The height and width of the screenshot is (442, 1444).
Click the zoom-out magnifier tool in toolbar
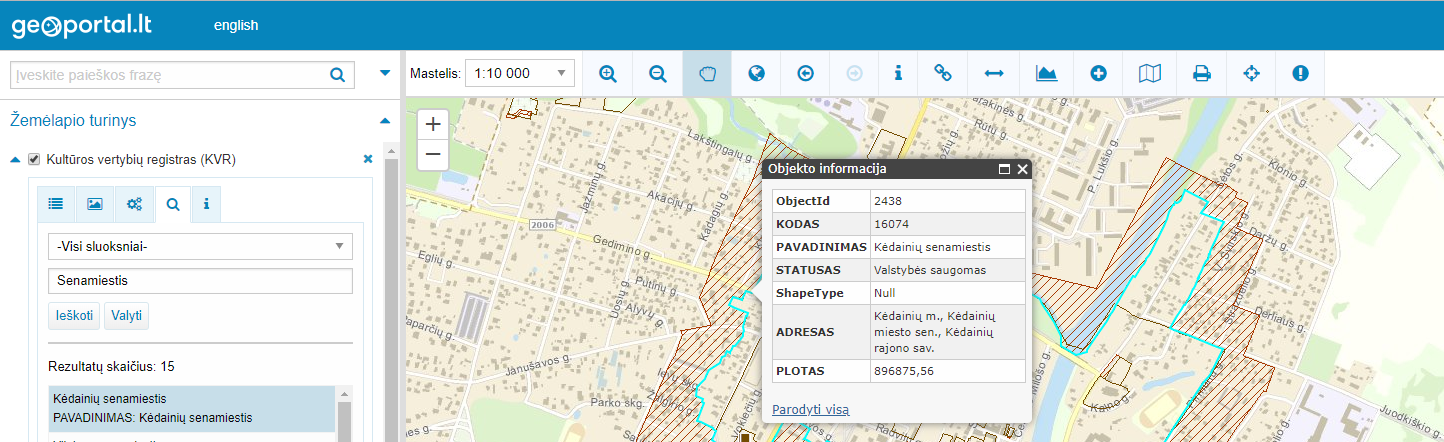(x=658, y=73)
